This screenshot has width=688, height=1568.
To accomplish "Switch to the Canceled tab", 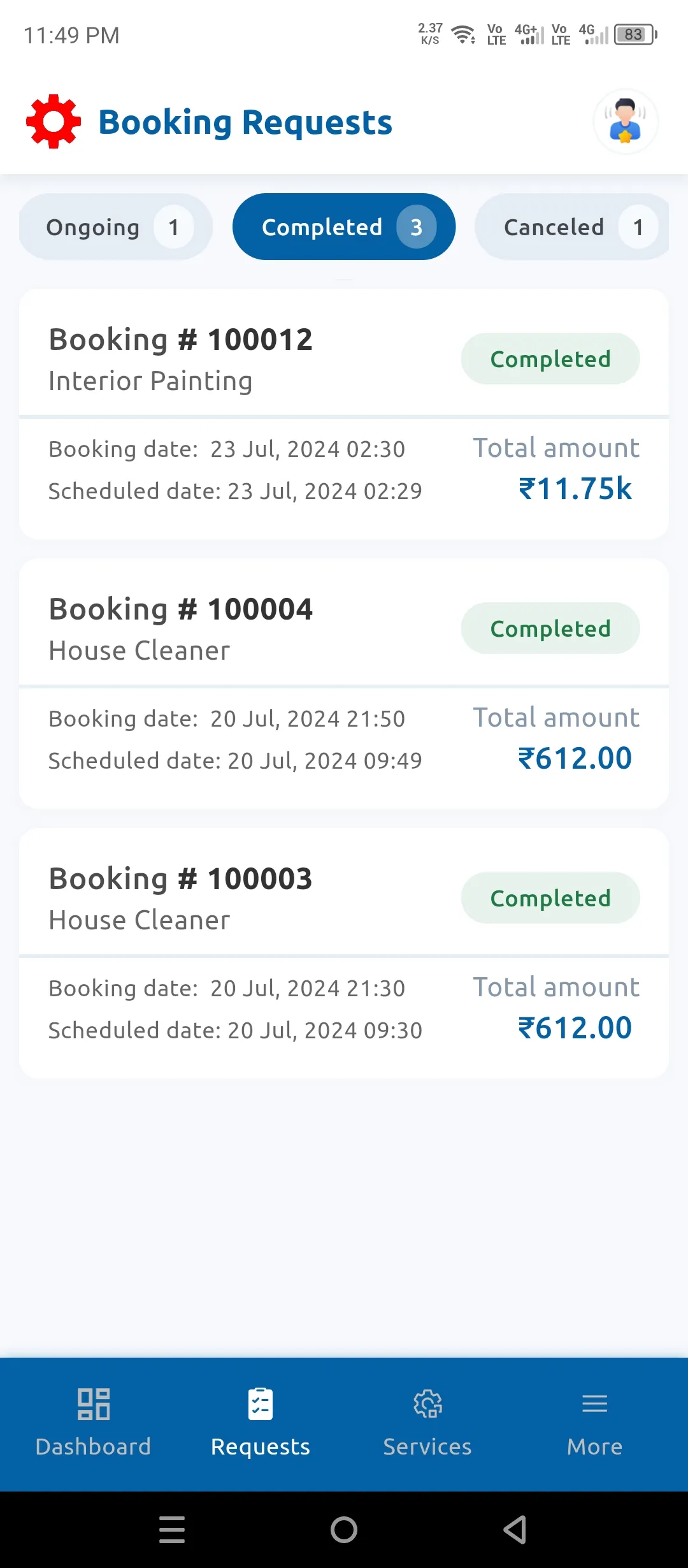I will [571, 227].
